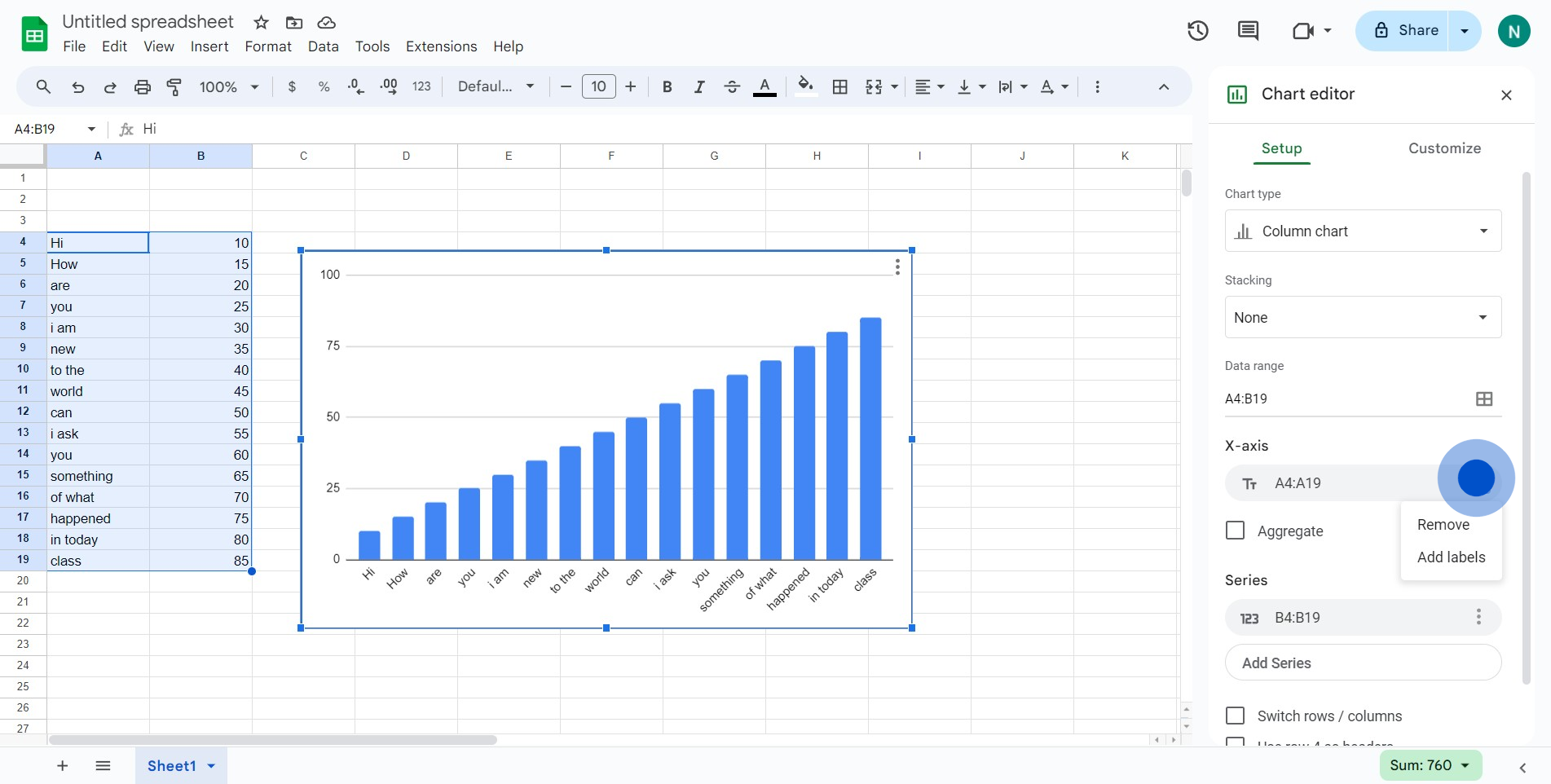The width and height of the screenshot is (1551, 784).
Task: Expand the Column chart type dropdown
Action: [x=1363, y=231]
